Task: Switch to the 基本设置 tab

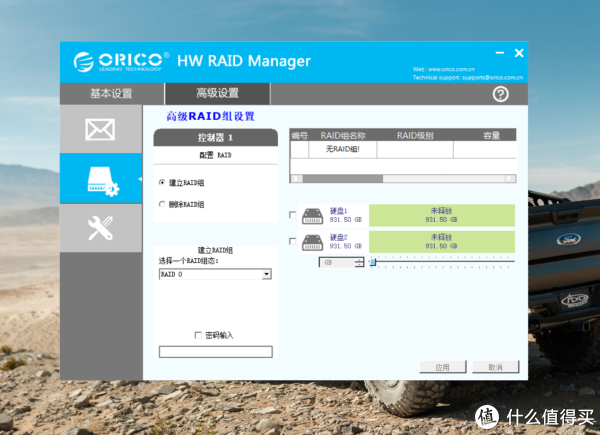Action: [x=111, y=94]
